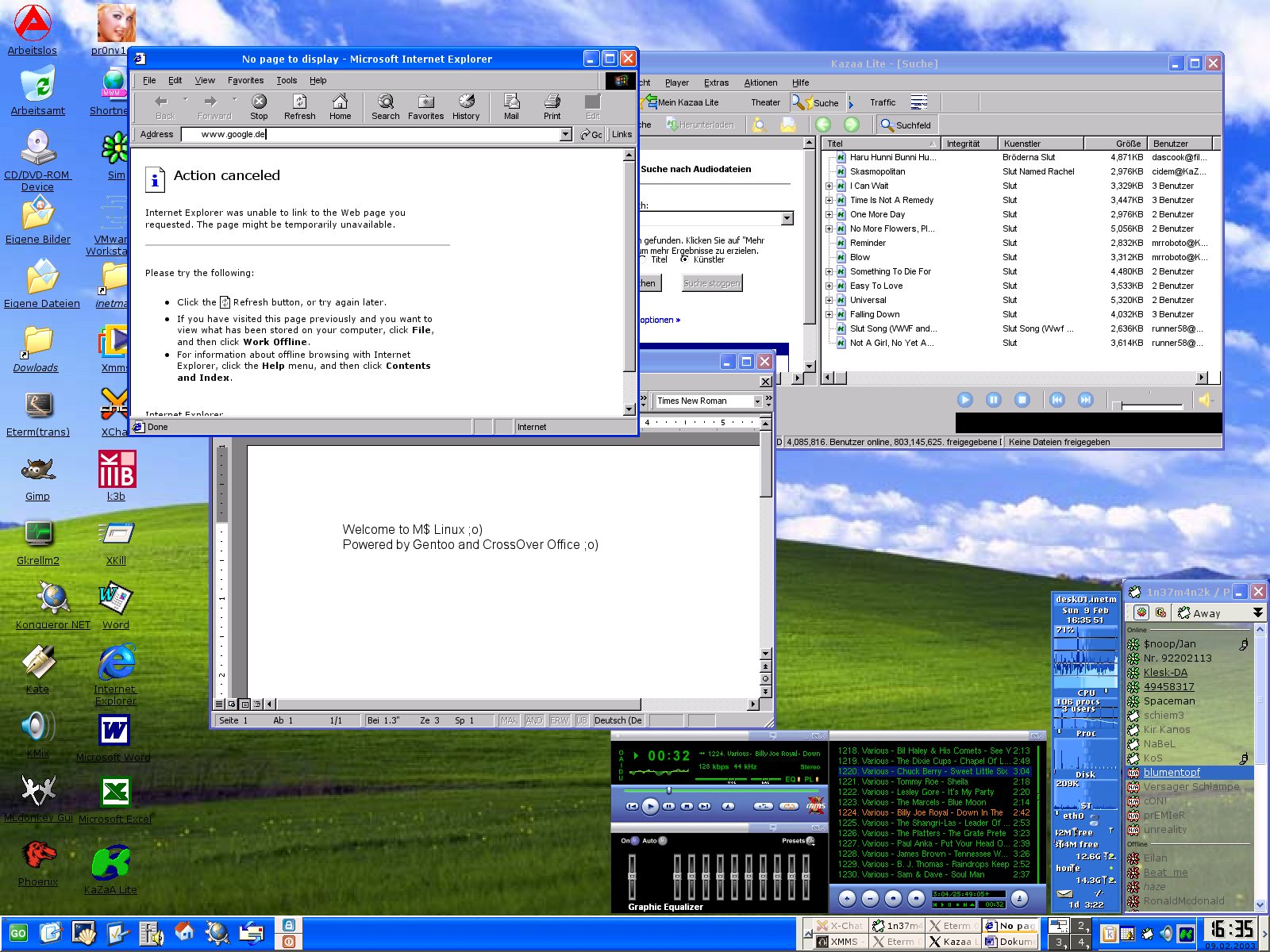Expand the 'Time Is Not A Remedy' row
Viewport: 1270px width, 952px height.
pyautogui.click(x=829, y=200)
